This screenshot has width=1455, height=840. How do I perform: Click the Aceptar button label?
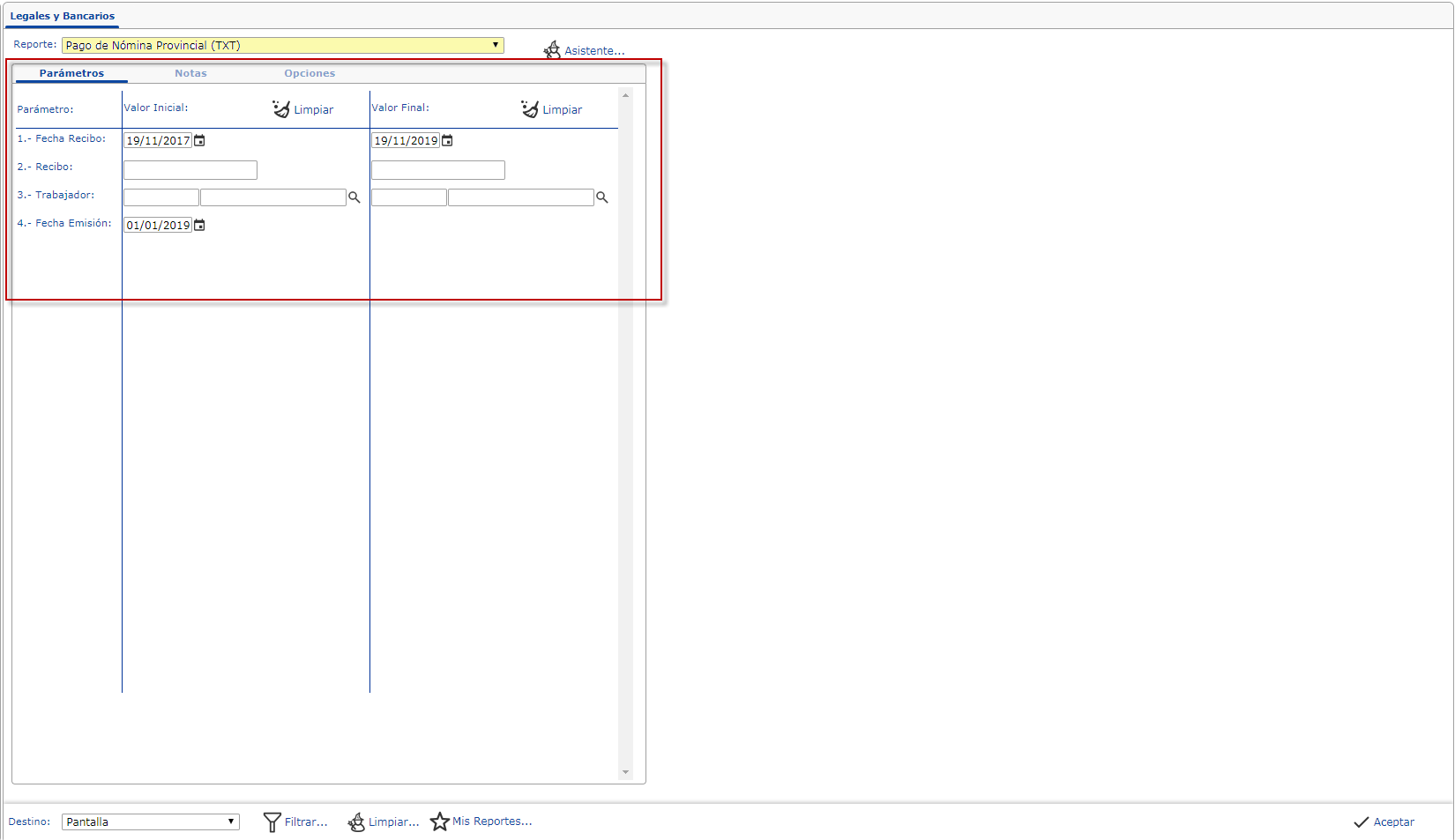(x=1394, y=822)
